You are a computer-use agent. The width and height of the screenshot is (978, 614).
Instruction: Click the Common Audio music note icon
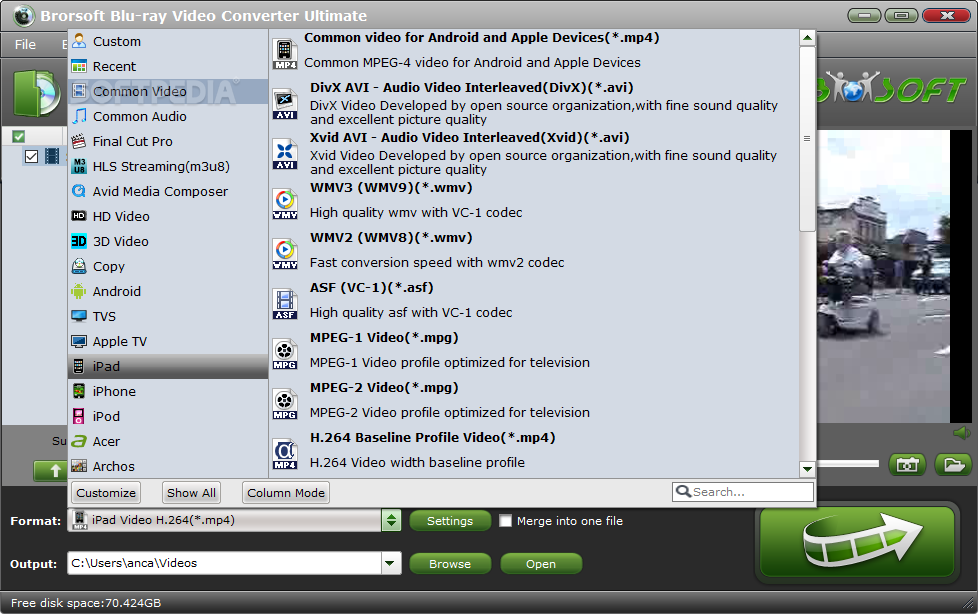click(79, 116)
